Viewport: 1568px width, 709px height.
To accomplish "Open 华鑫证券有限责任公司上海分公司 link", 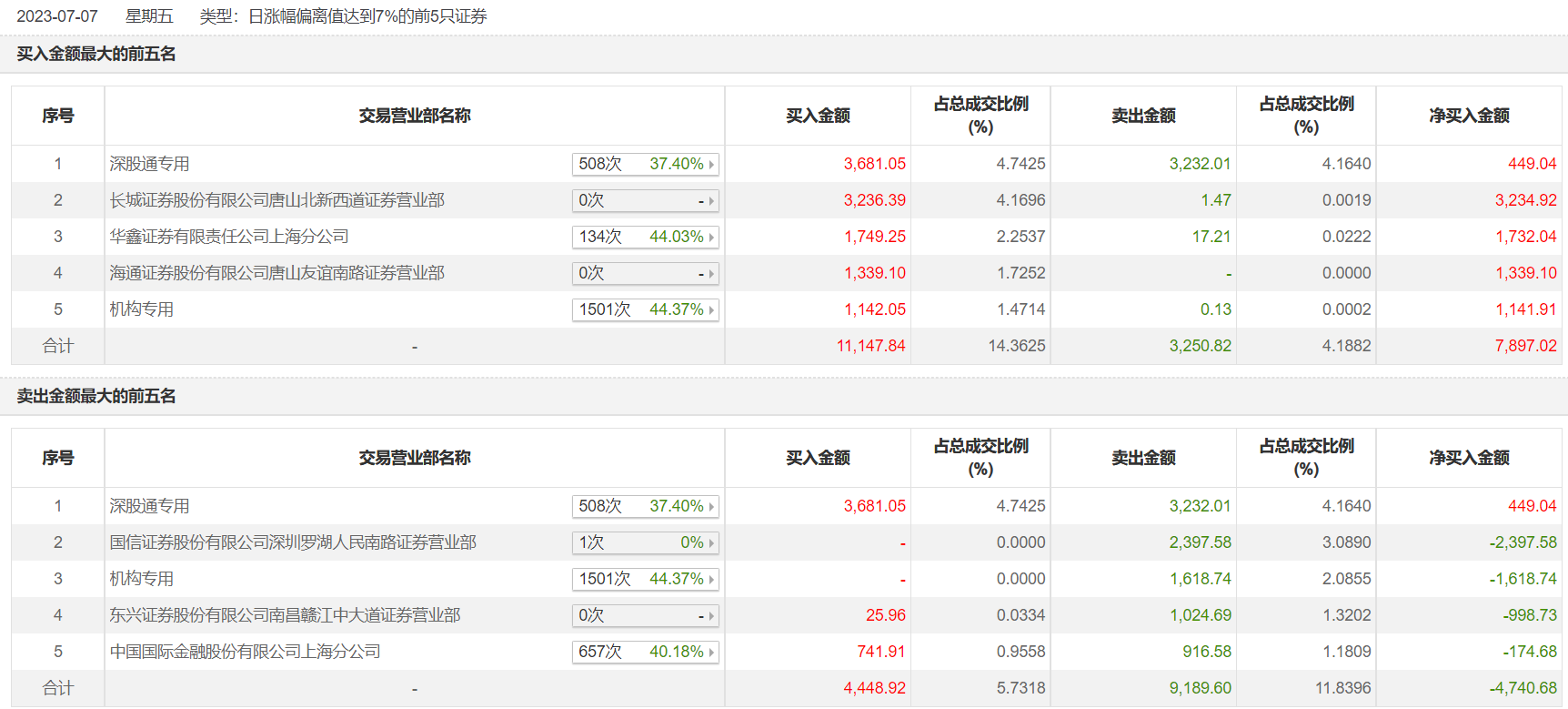I will 229,237.
